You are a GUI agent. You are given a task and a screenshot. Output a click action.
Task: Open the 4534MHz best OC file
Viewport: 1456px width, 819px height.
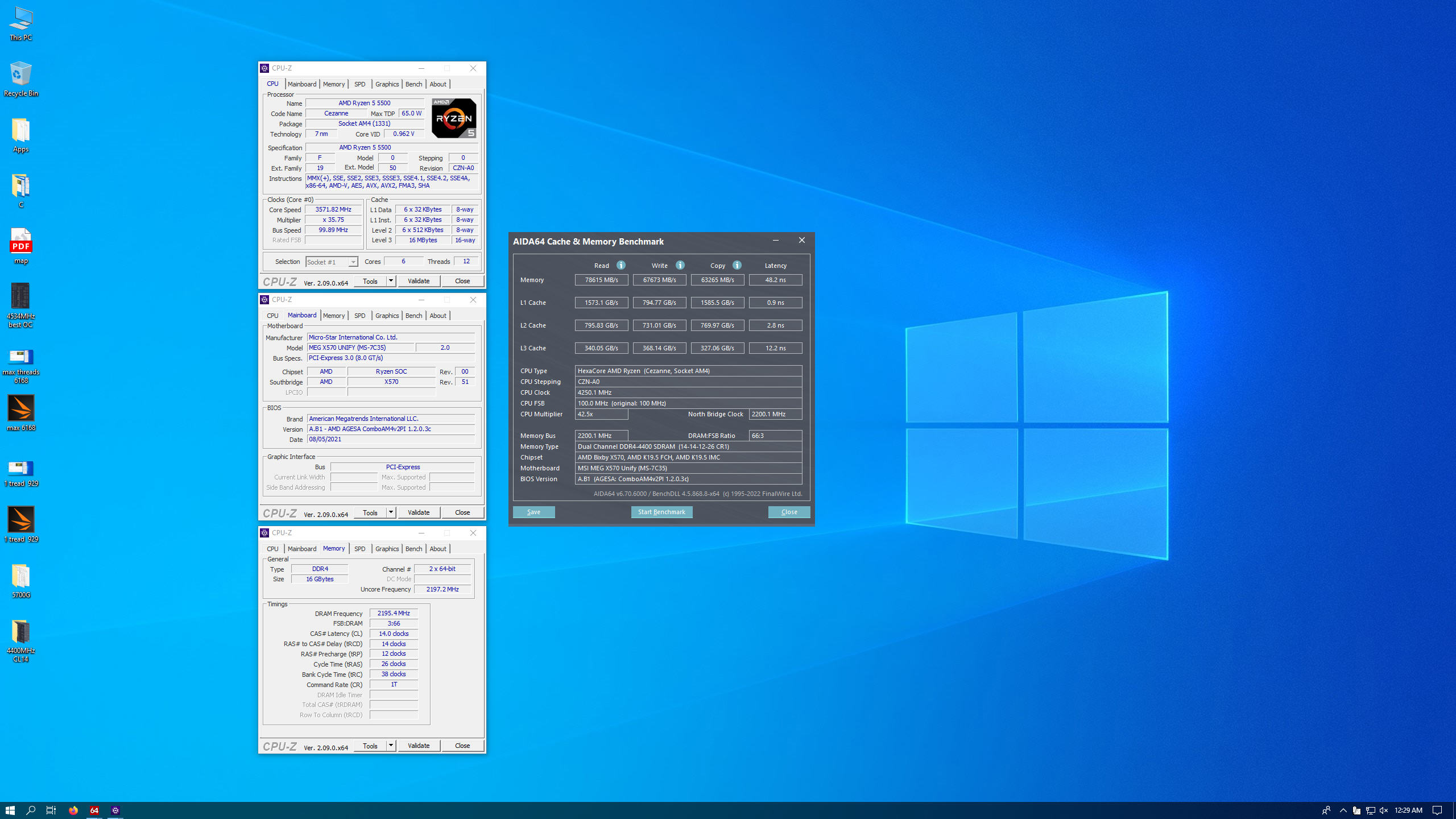[x=20, y=306]
